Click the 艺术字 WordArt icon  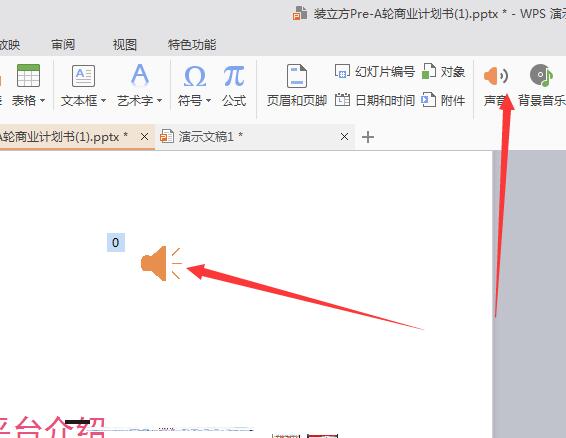click(x=140, y=75)
